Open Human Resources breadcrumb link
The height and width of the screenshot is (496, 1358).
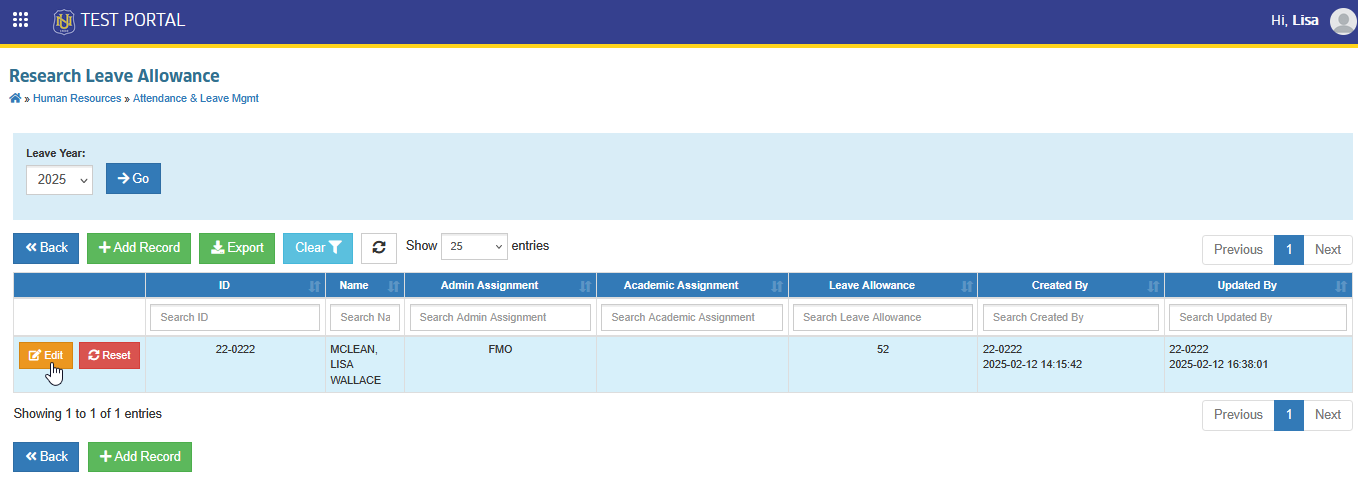77,98
